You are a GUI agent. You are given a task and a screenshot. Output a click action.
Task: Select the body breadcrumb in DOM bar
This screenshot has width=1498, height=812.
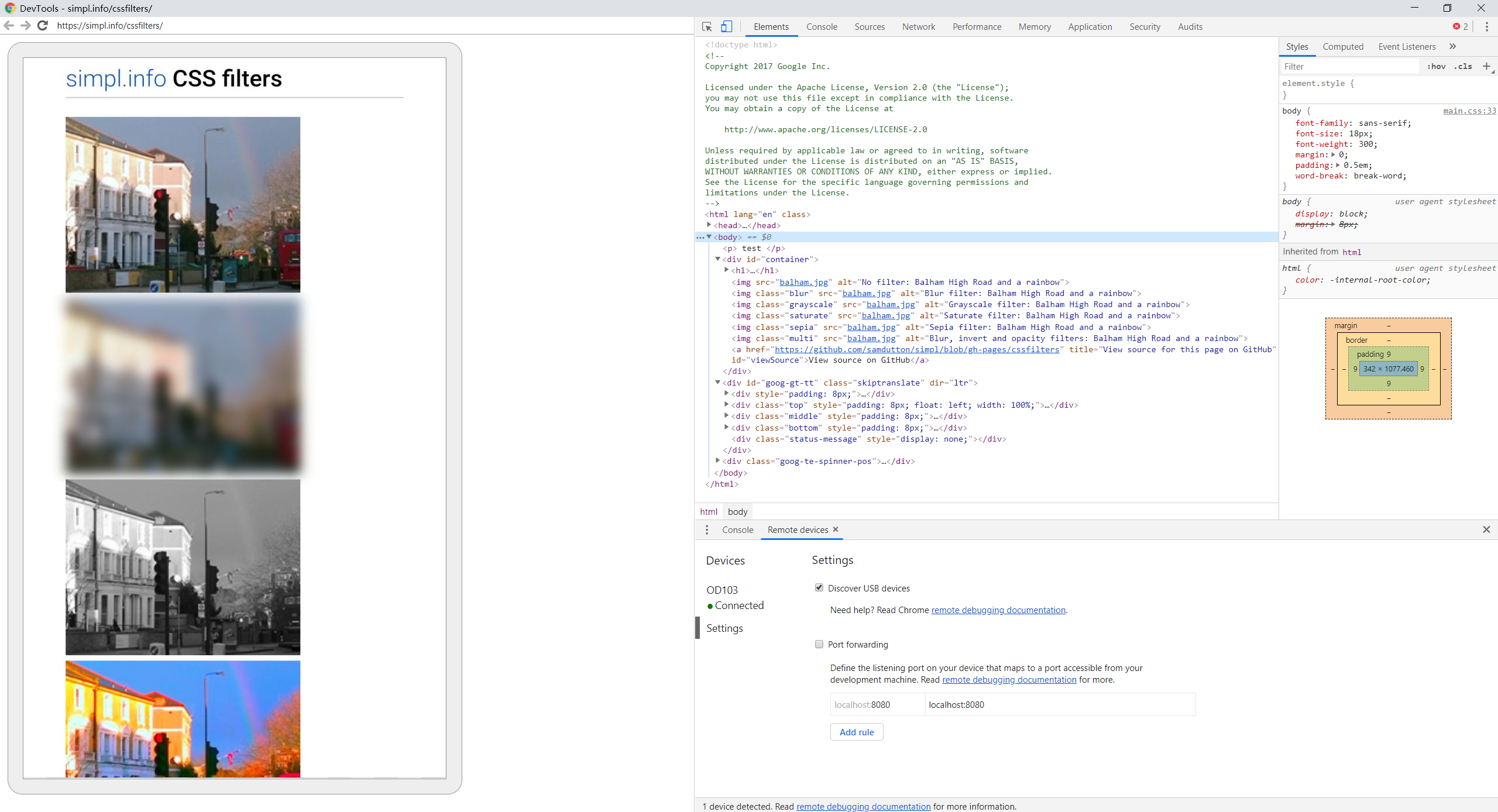pyautogui.click(x=737, y=511)
